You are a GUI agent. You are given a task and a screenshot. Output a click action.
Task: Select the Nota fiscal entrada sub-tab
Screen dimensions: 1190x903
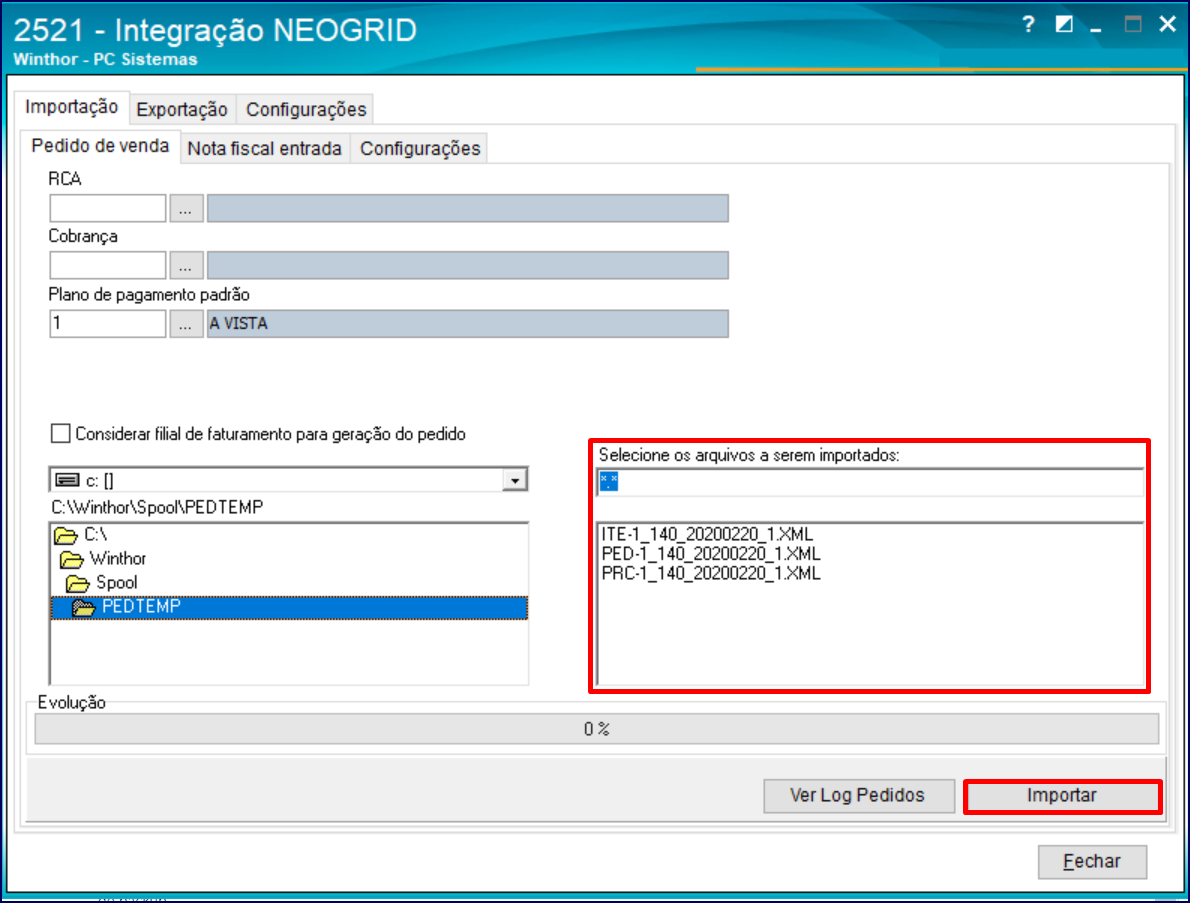click(x=264, y=149)
